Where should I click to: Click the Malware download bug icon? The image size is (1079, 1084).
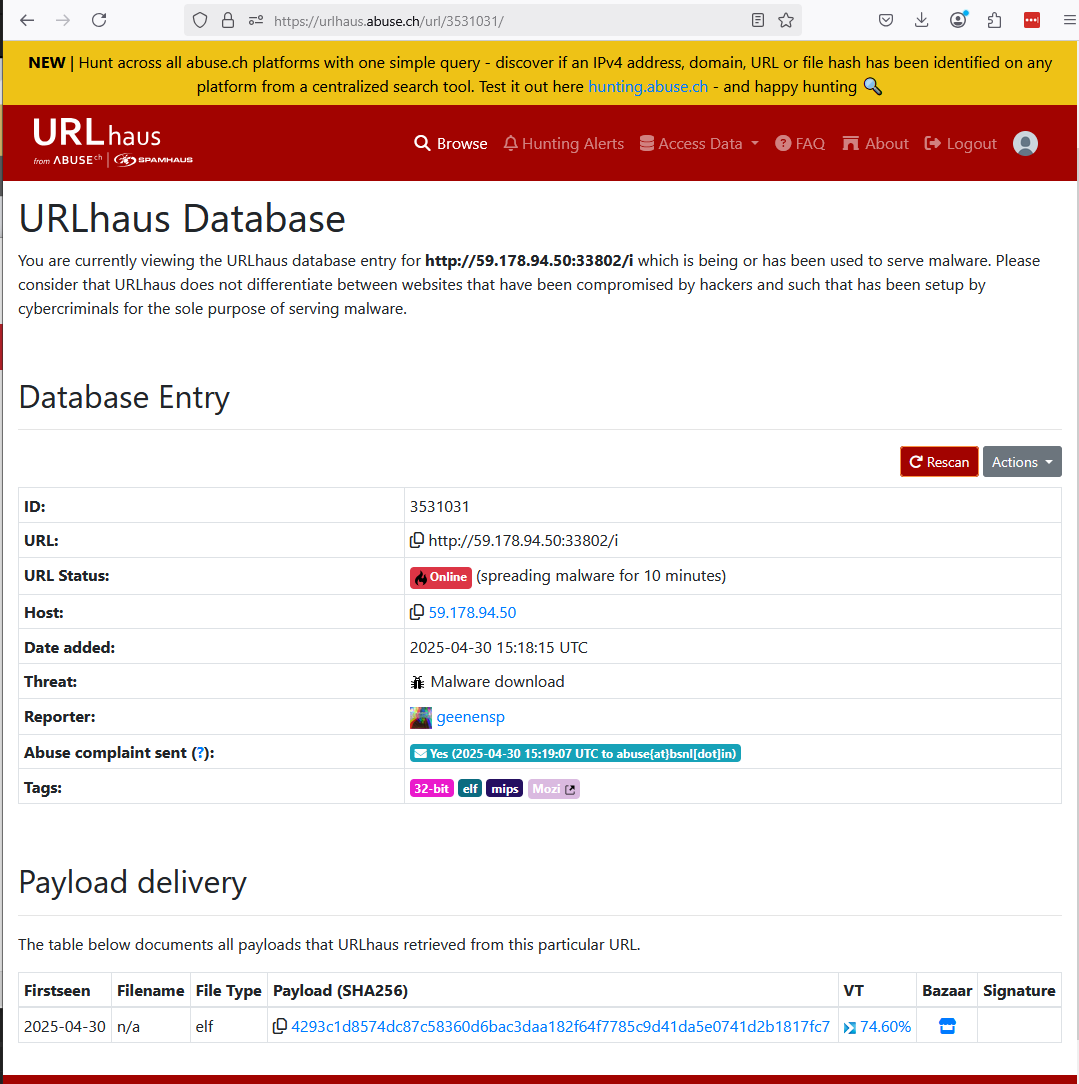(417, 682)
